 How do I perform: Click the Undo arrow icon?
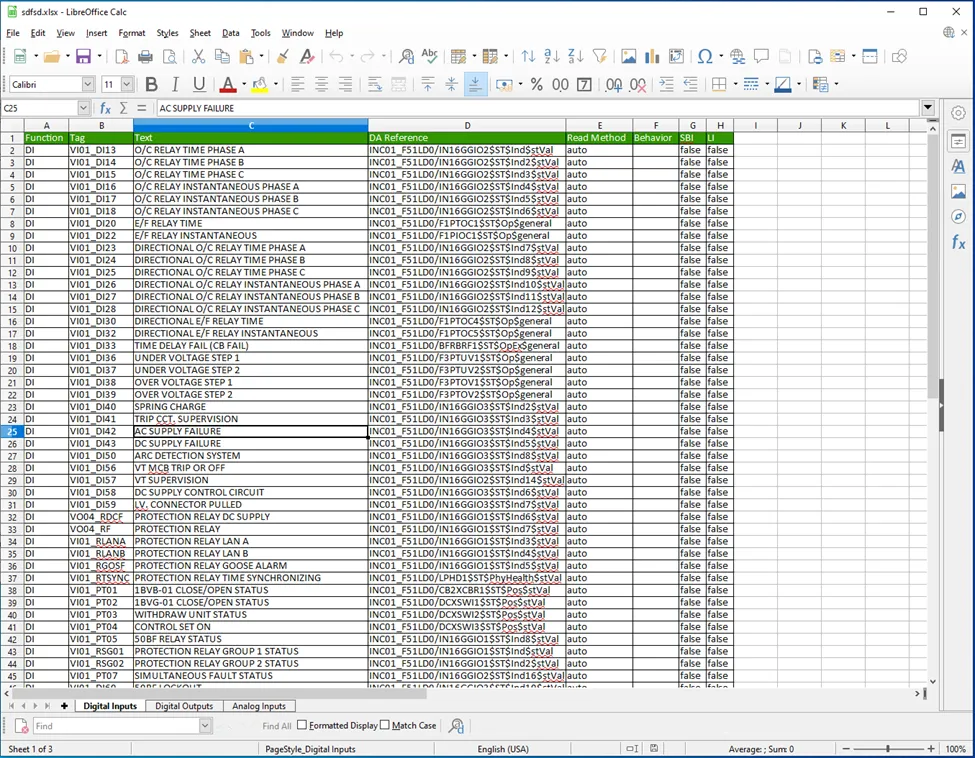336,57
